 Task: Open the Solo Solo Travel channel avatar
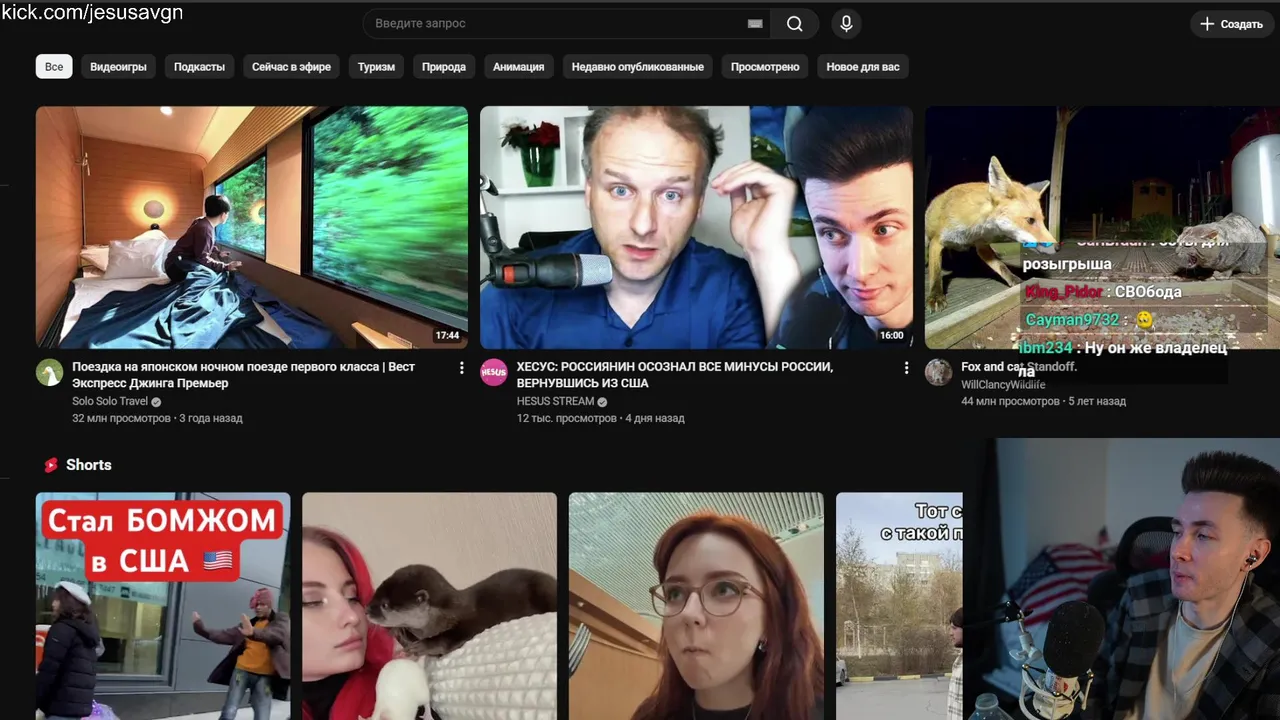pos(49,373)
